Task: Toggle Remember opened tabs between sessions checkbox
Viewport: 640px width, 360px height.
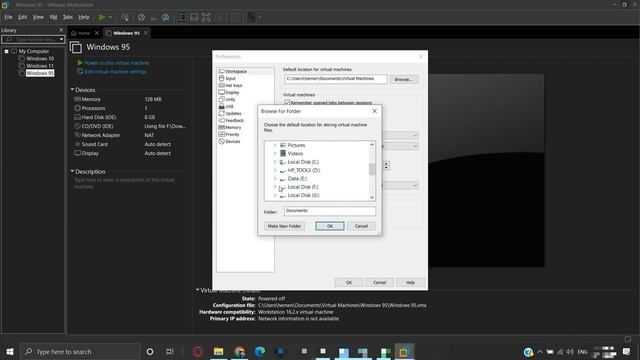Action: (287, 102)
